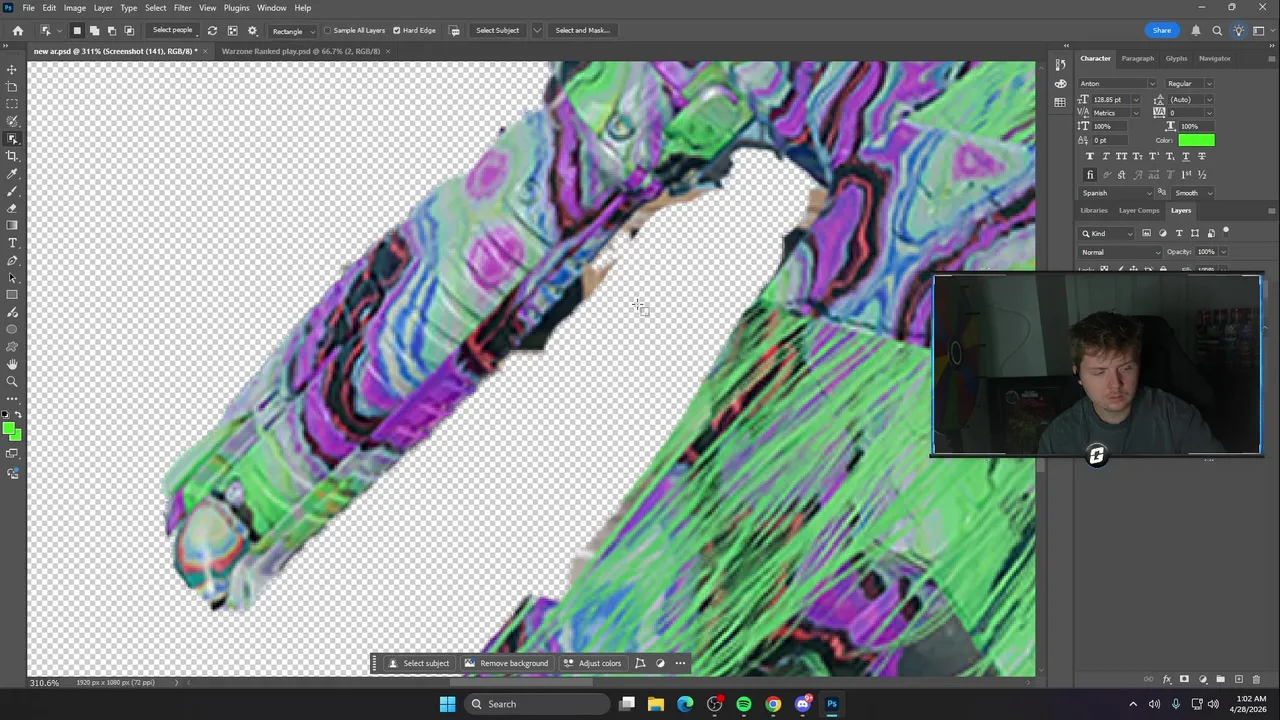1280x720 pixels.
Task: Switch to the Paragraph tab
Action: 1137,58
